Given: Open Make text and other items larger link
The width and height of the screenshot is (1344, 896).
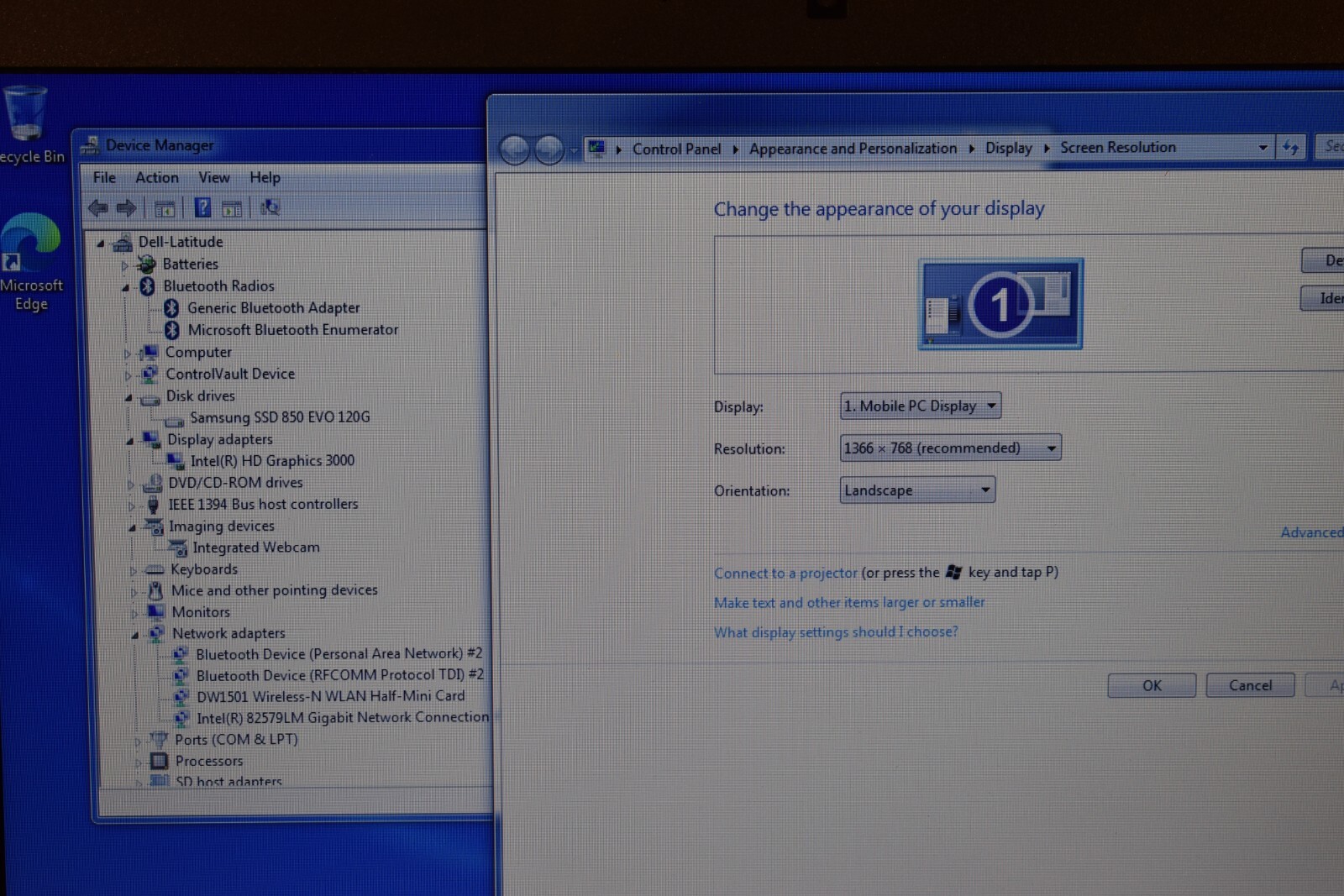Looking at the screenshot, I should click(x=849, y=602).
